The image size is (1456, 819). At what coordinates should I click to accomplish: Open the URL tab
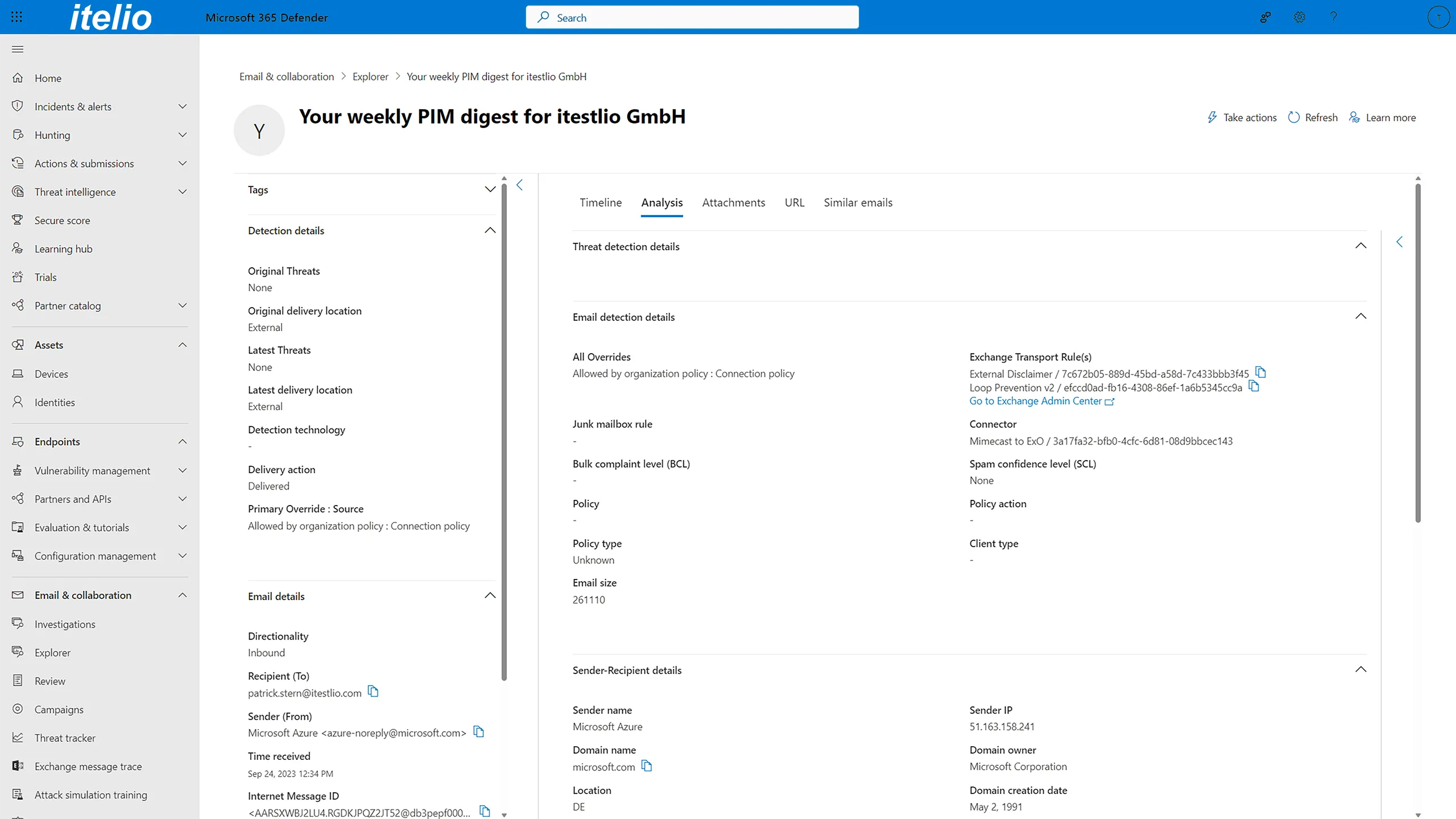[795, 202]
